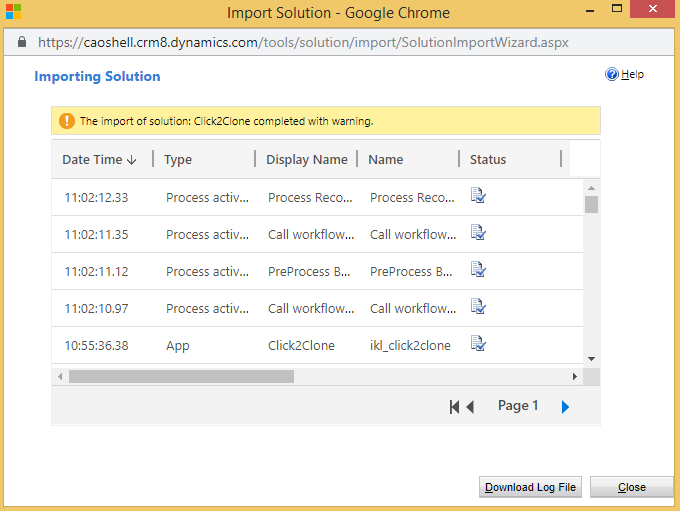Click the Close button at bottom
The image size is (680, 511).
tap(631, 487)
